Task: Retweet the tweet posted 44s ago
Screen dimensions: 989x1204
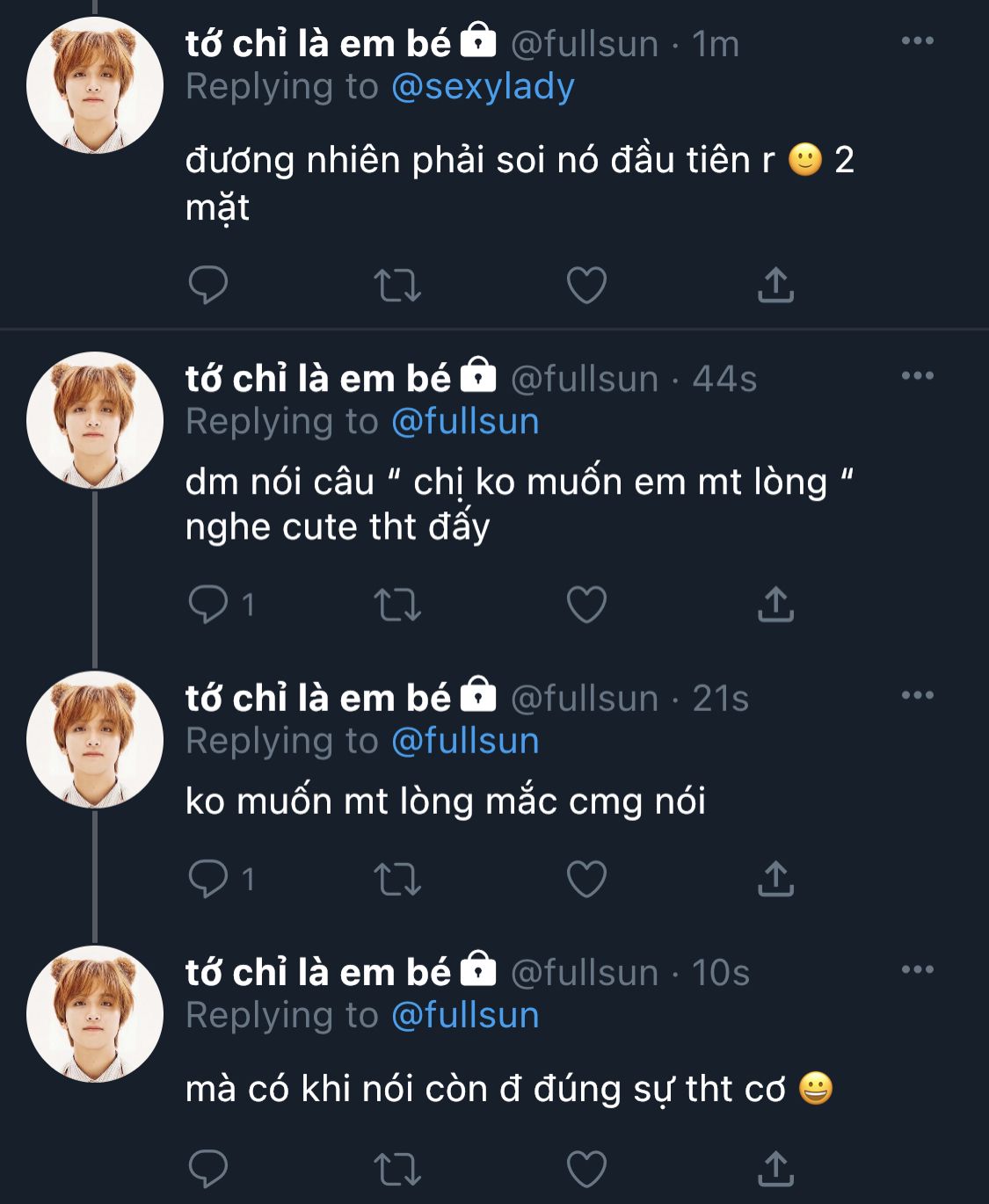Action: (x=397, y=604)
